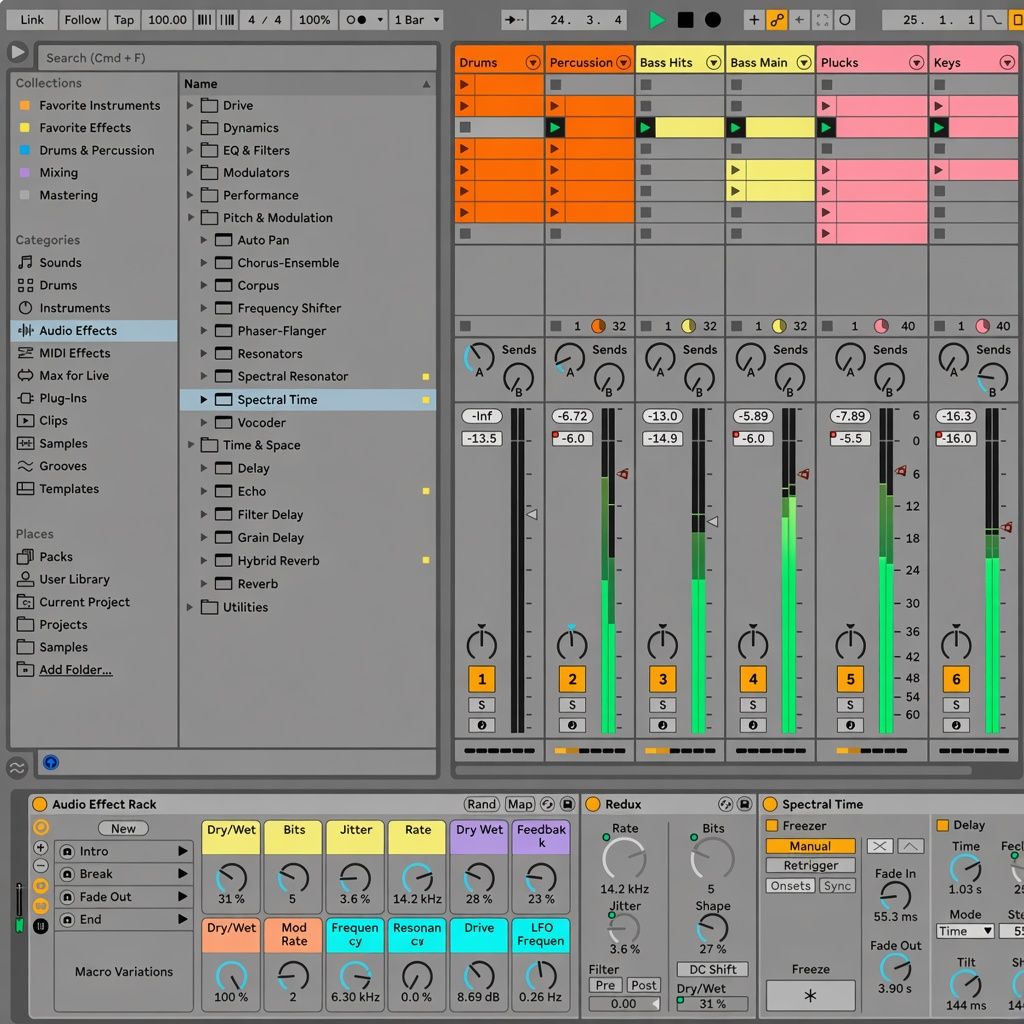Open the User Library
This screenshot has height=1024, width=1024.
[x=74, y=579]
